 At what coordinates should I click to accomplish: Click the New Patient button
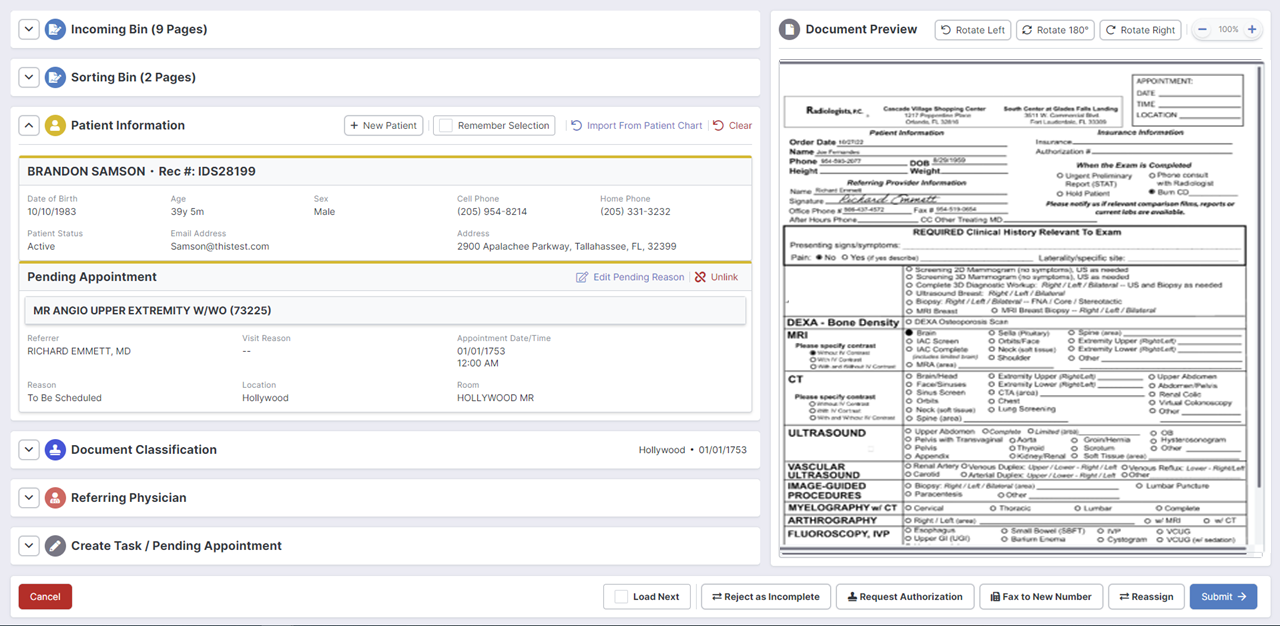click(x=383, y=126)
